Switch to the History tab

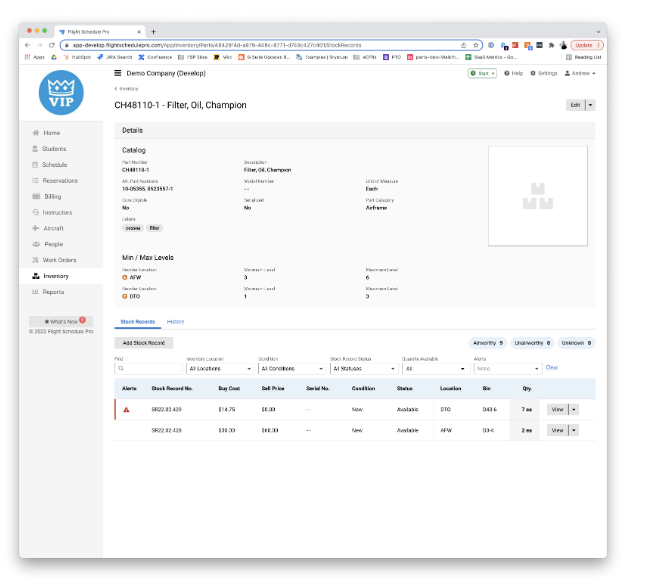tap(175, 322)
